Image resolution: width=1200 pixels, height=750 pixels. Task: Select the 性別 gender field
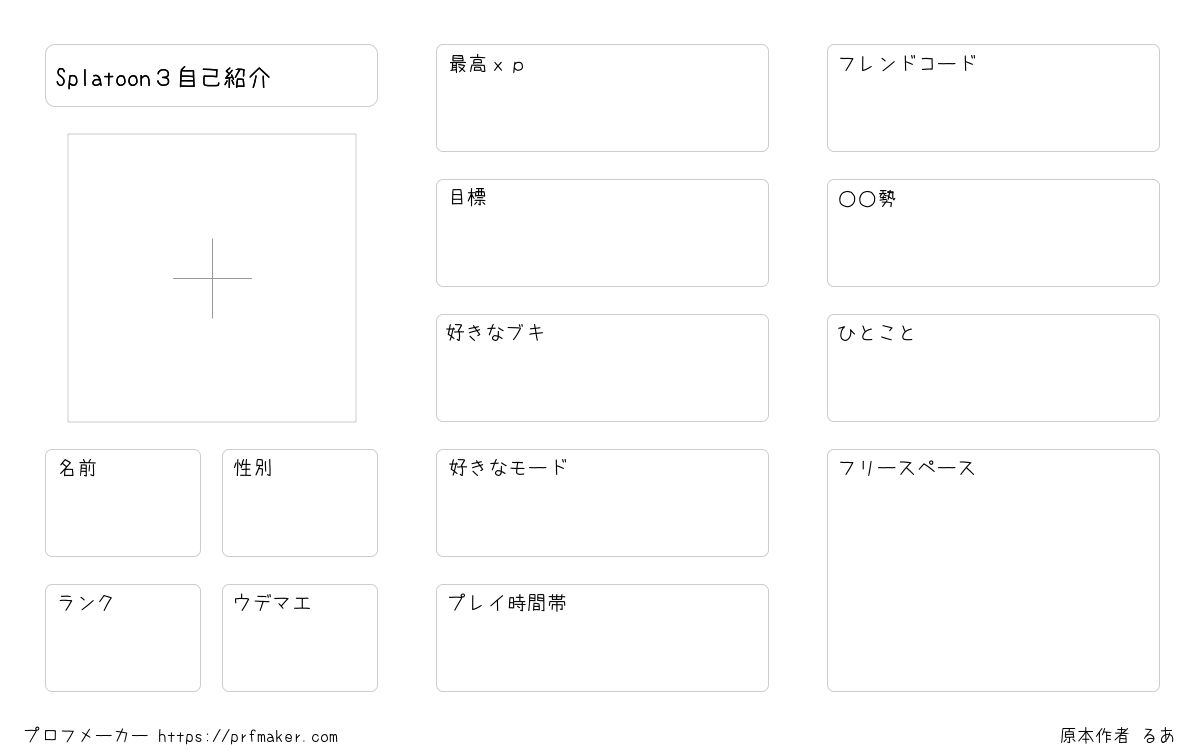[300, 503]
